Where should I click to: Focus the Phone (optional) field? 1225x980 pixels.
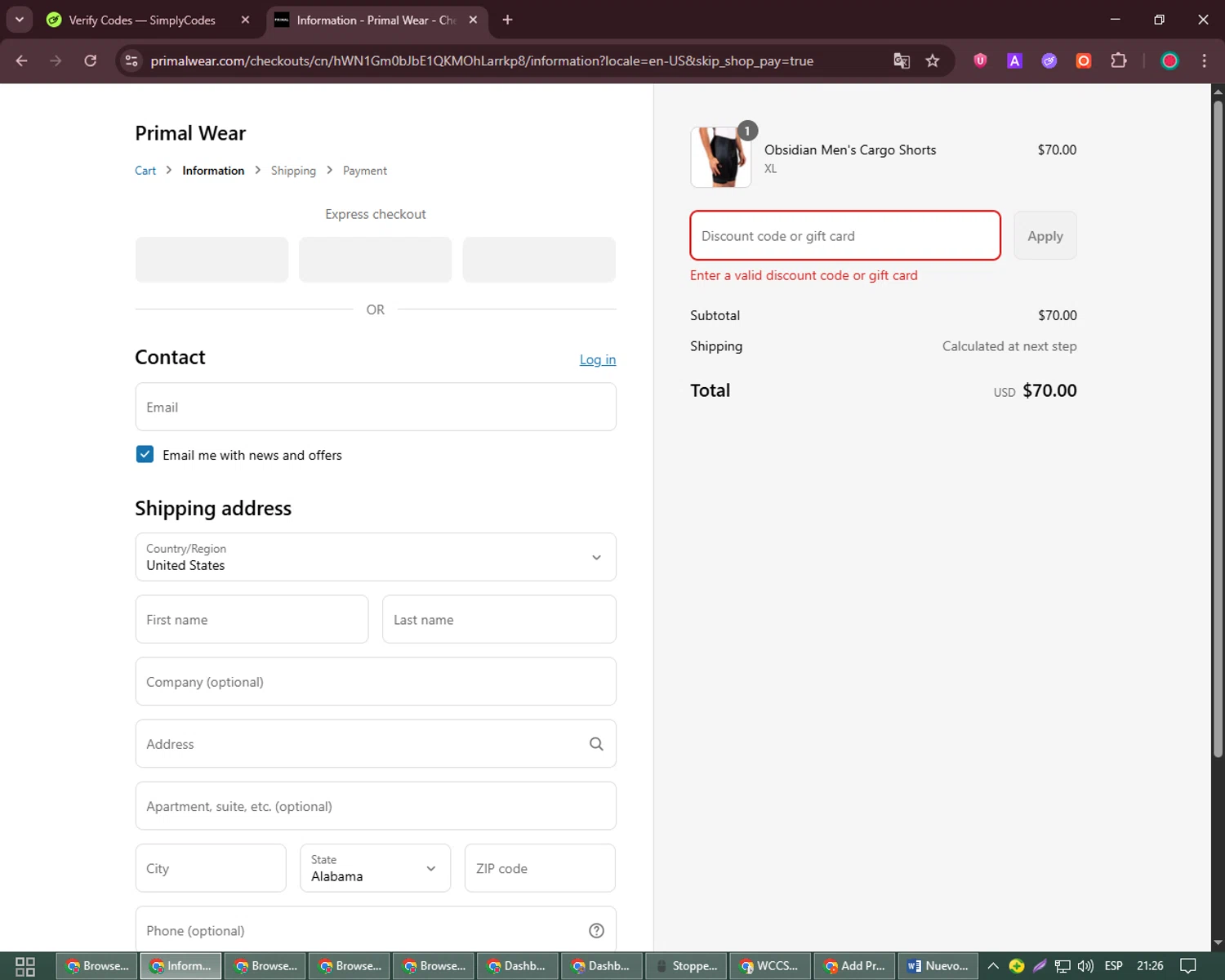tap(376, 930)
